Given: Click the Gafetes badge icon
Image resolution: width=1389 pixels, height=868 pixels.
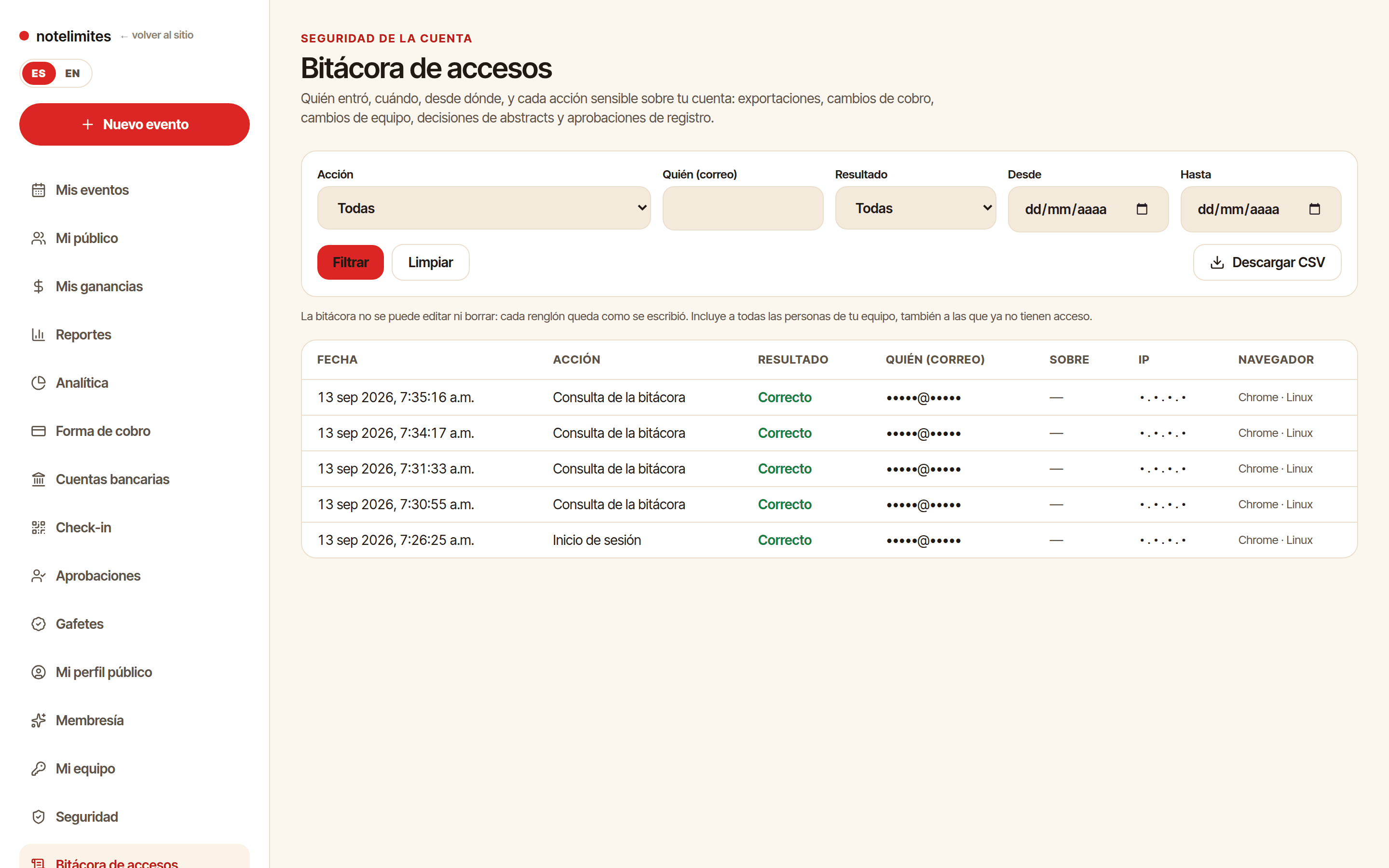Looking at the screenshot, I should [39, 624].
